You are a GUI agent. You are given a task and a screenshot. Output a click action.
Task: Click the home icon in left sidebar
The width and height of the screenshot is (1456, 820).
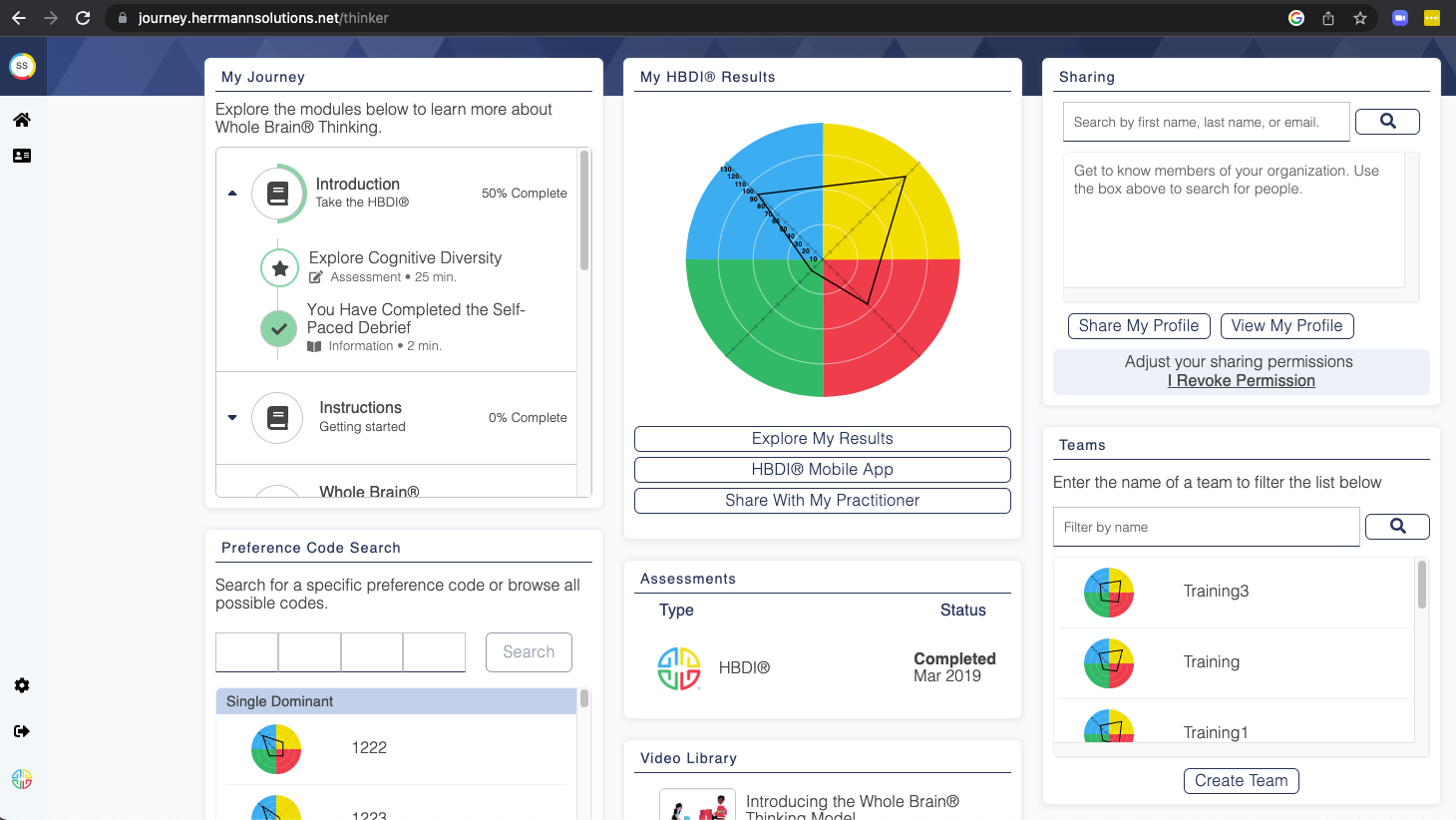22,120
